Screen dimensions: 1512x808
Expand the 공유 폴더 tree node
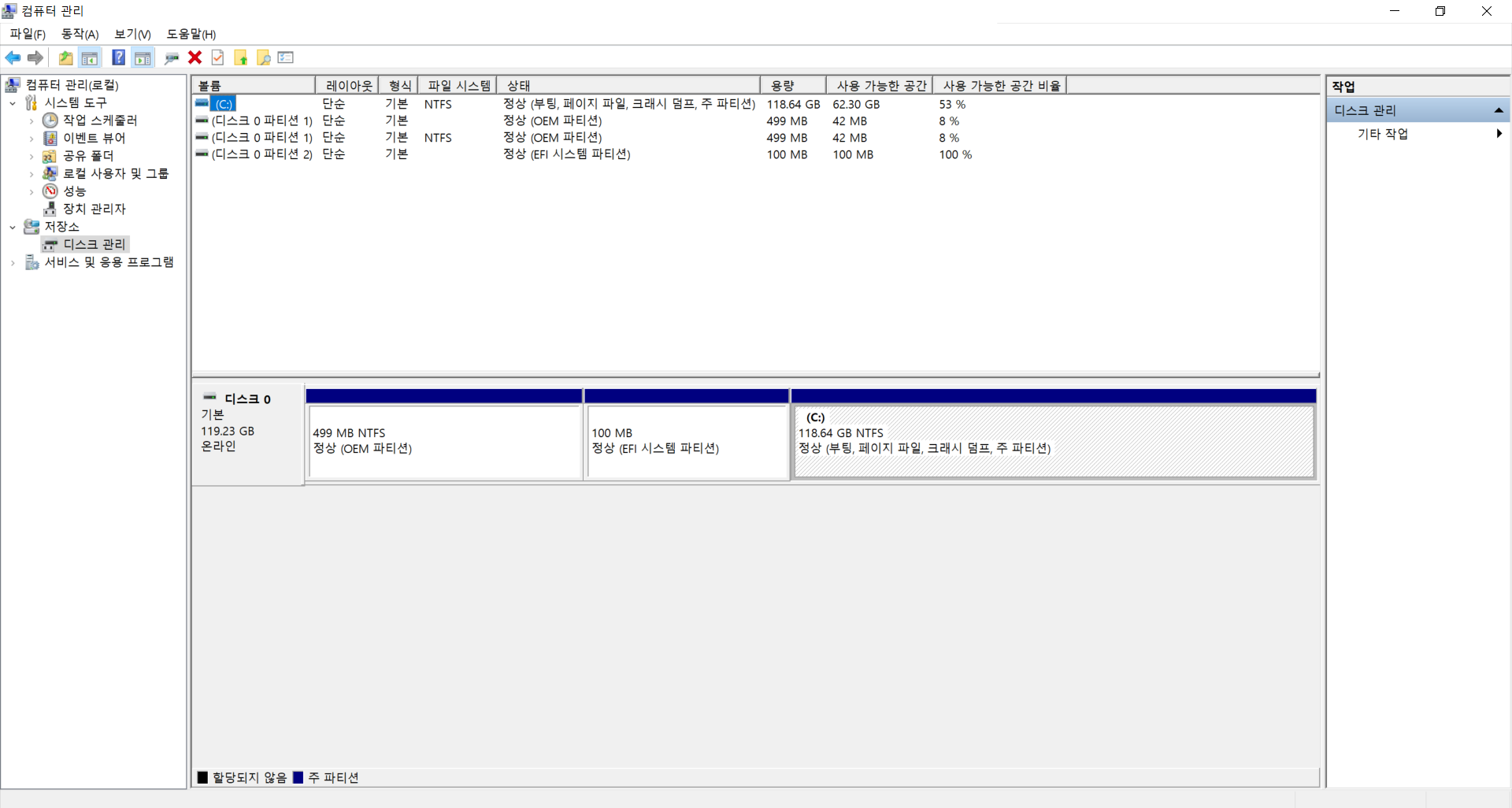coord(31,156)
